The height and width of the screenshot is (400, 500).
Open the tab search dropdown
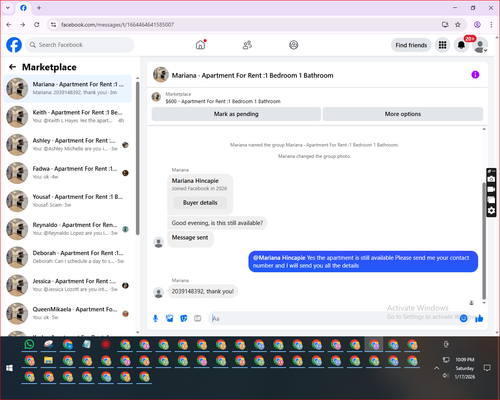coord(8,8)
